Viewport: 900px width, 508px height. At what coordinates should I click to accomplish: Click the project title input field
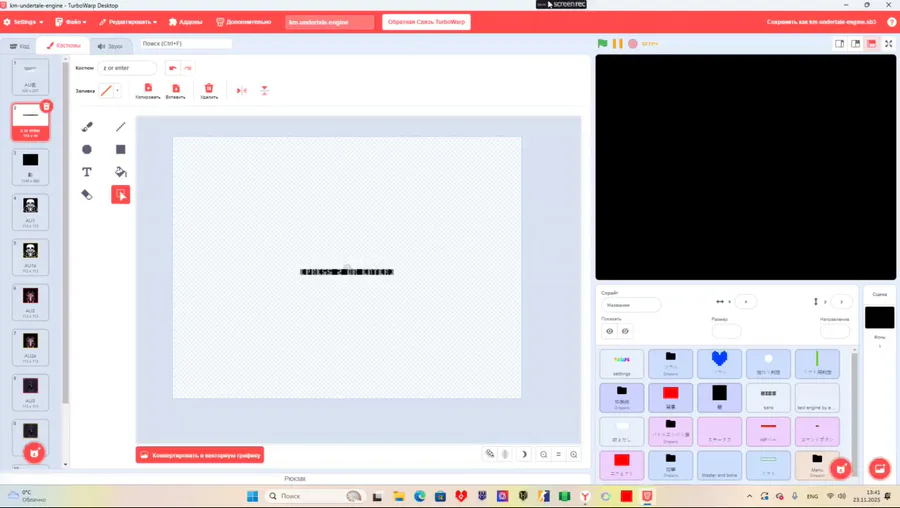(x=329, y=22)
